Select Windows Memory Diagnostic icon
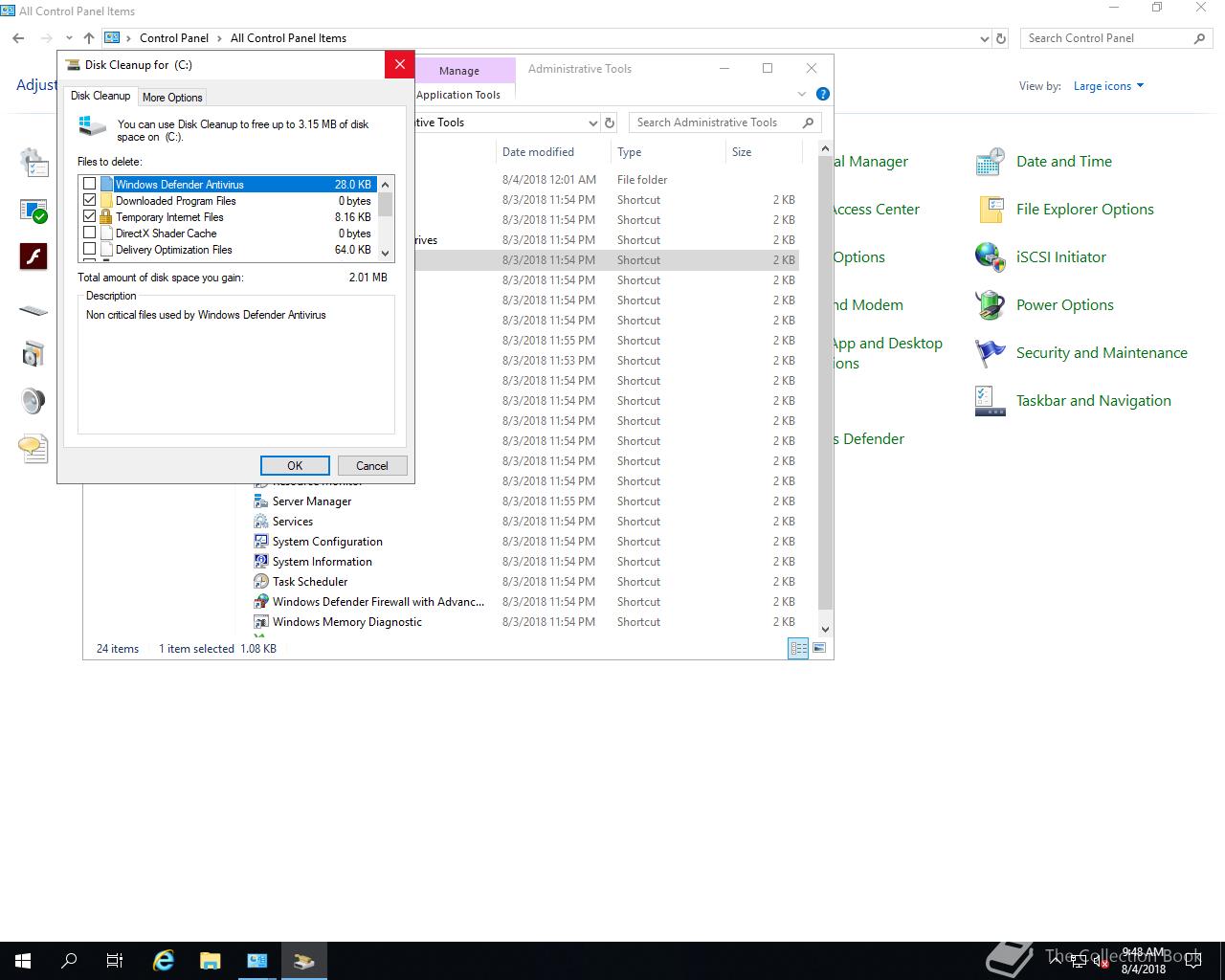This screenshot has width=1225, height=980. (x=261, y=622)
